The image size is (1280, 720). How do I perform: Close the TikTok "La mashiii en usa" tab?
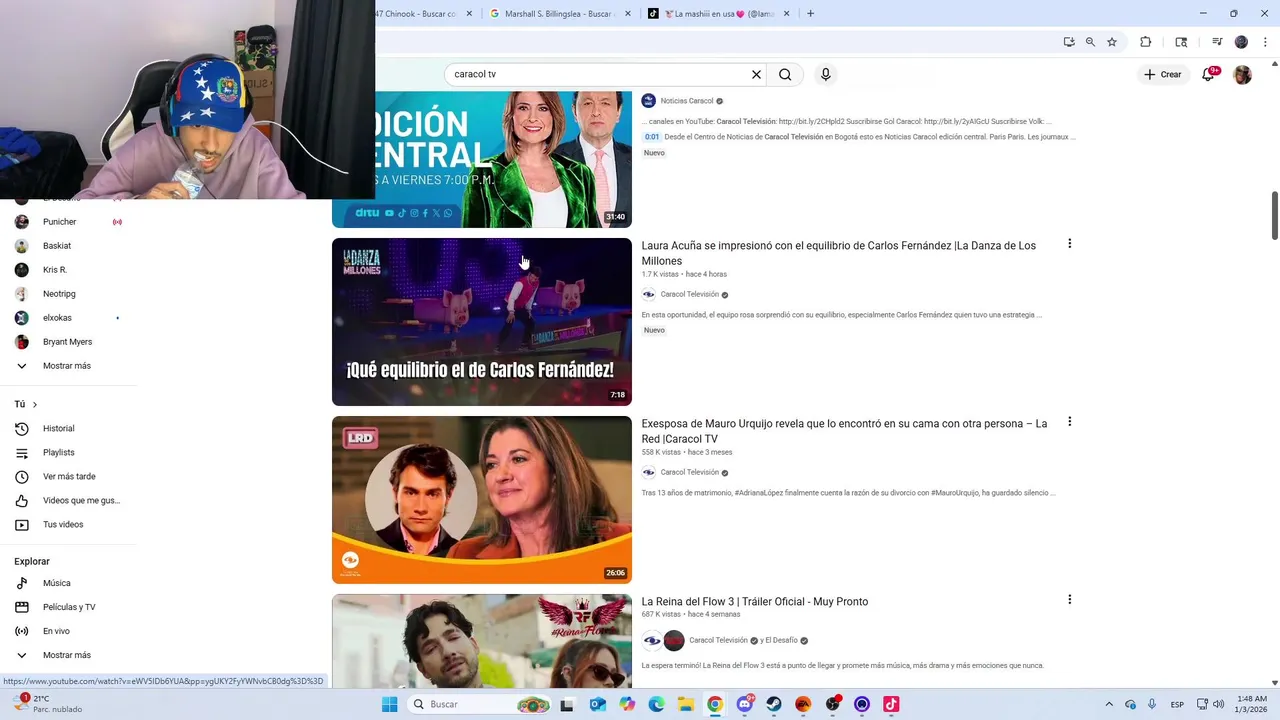[786, 14]
